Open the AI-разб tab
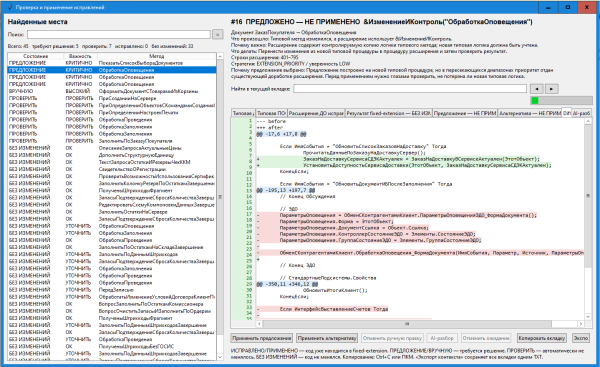 pos(581,113)
